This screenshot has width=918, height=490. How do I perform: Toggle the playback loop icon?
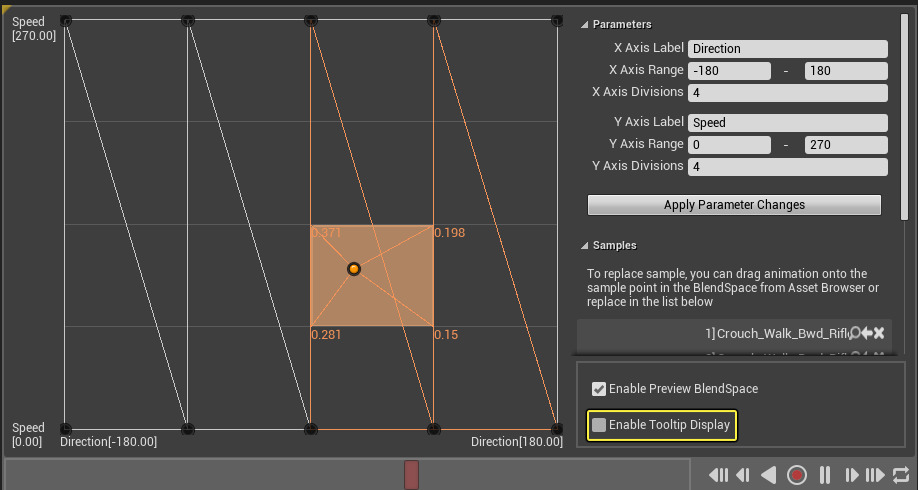[901, 475]
